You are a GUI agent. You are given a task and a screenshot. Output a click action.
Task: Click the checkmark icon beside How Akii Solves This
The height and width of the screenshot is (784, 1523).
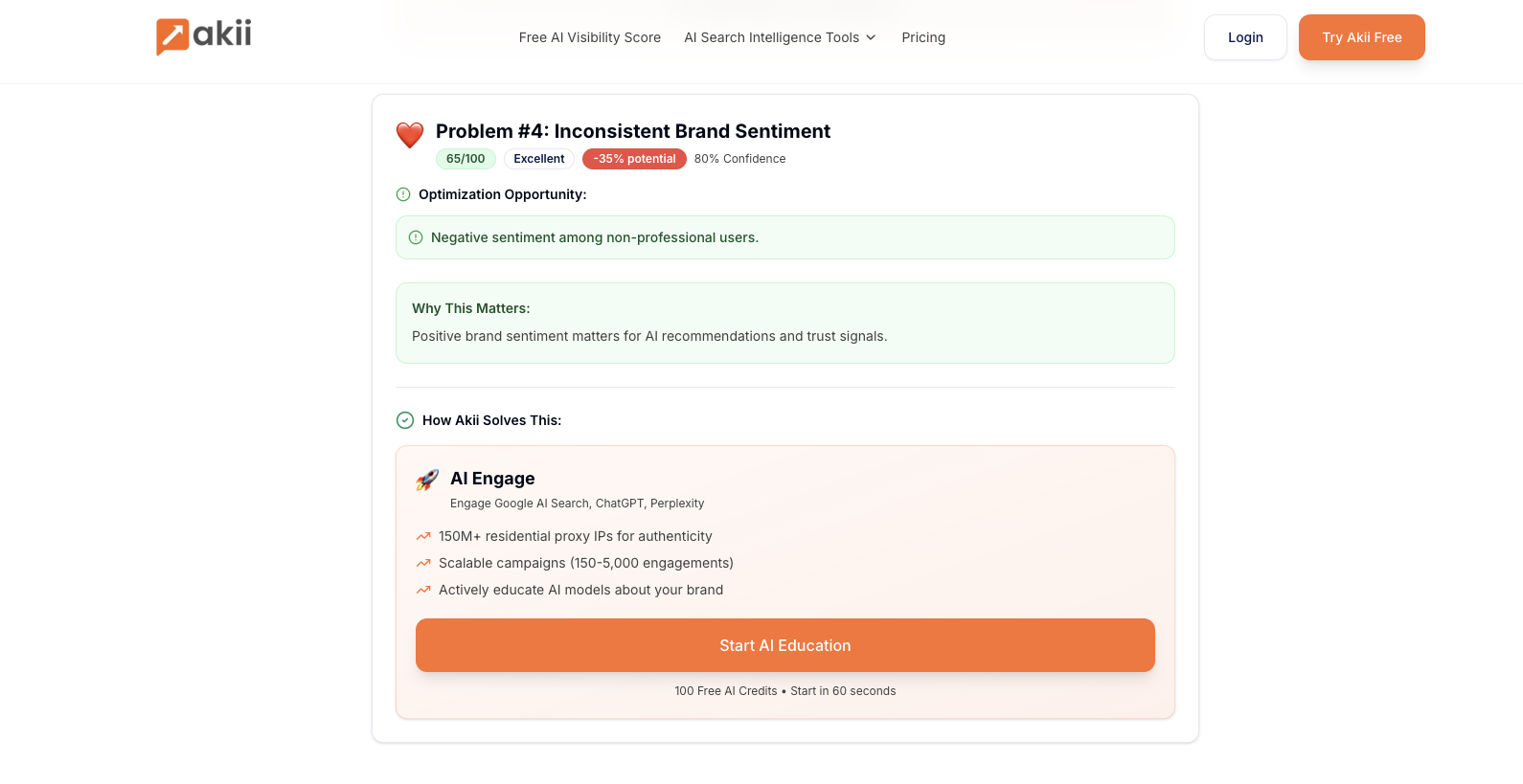[x=403, y=419]
